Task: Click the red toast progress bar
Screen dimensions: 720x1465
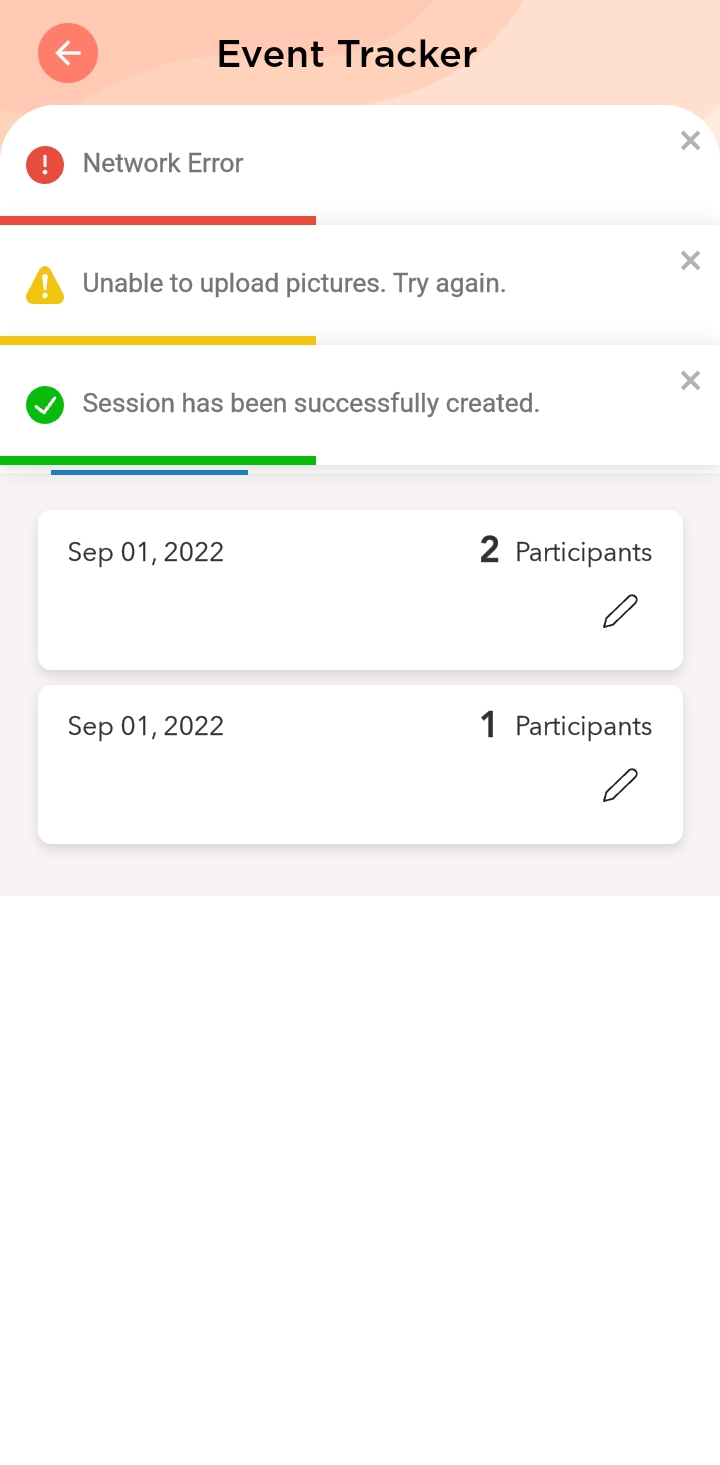Action: (x=158, y=220)
